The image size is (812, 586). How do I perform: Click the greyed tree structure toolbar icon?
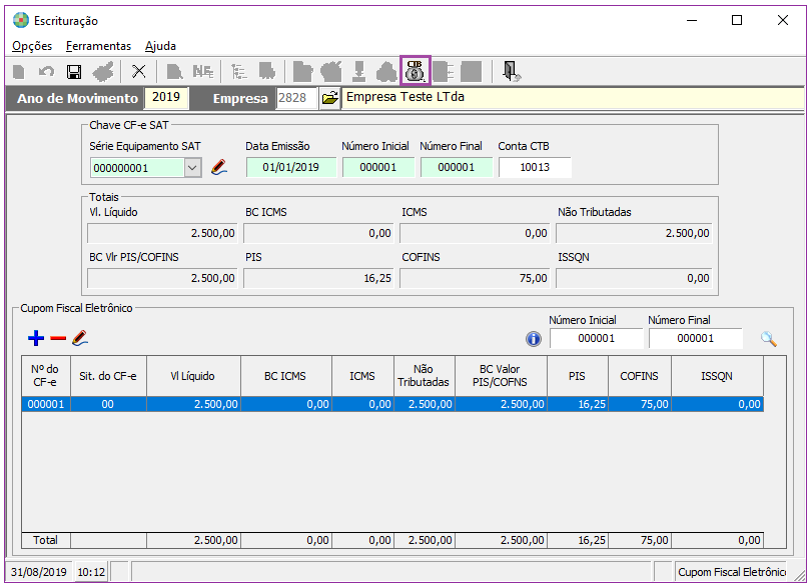[239, 71]
